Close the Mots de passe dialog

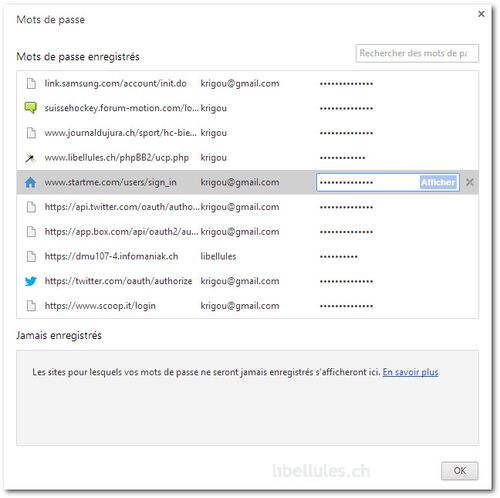(481, 14)
